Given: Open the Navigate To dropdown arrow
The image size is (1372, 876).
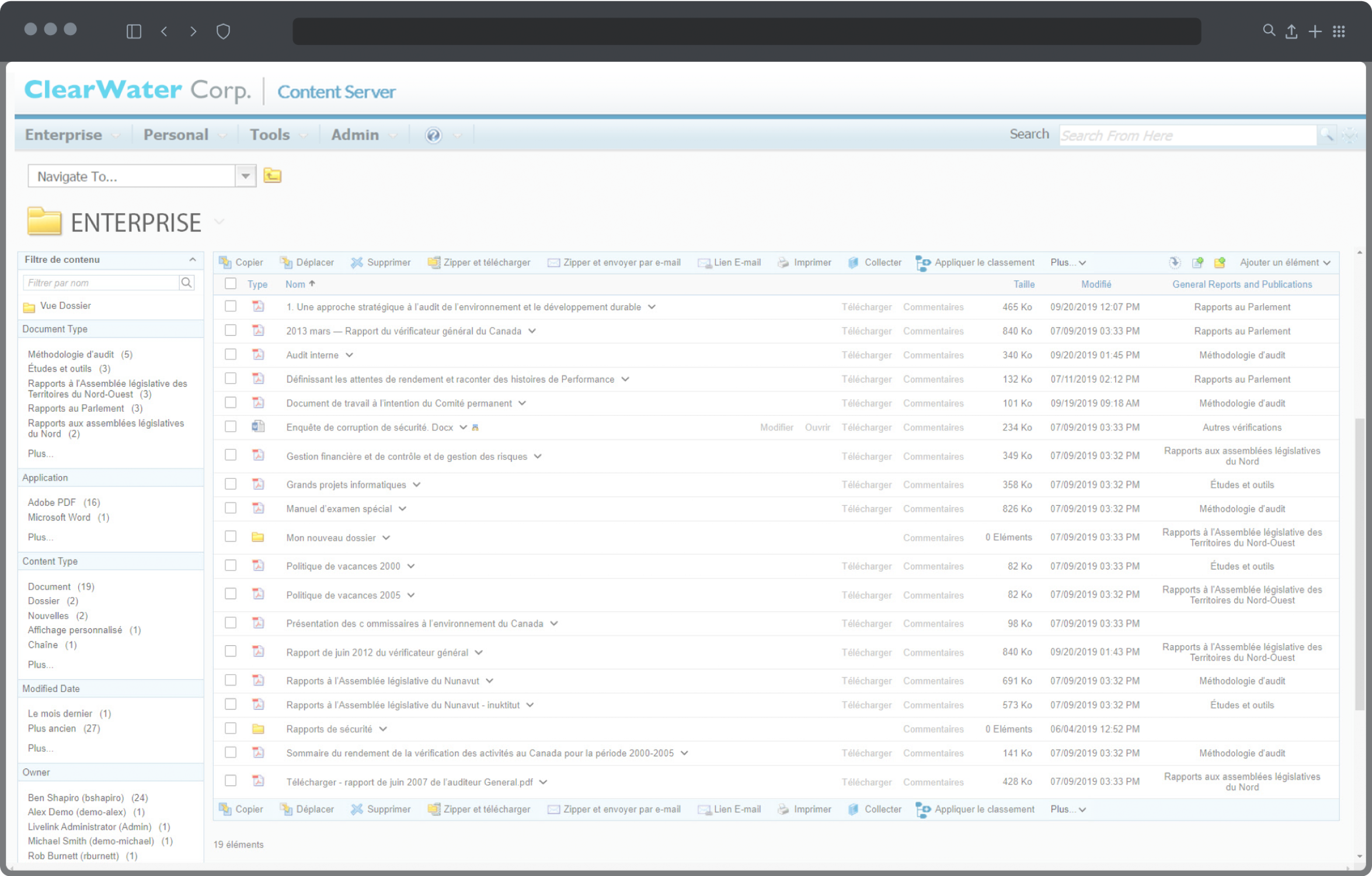Looking at the screenshot, I should tap(245, 176).
